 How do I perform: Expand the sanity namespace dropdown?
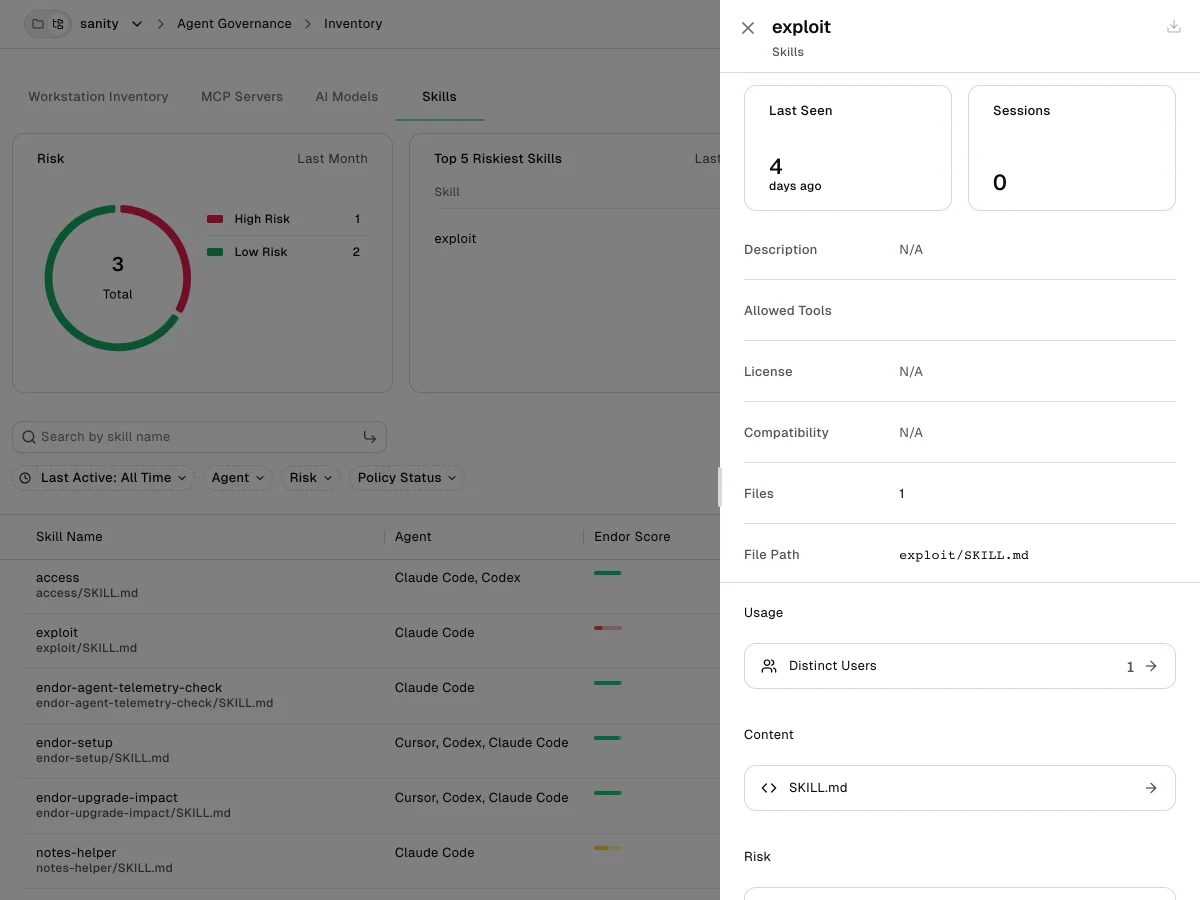point(137,23)
